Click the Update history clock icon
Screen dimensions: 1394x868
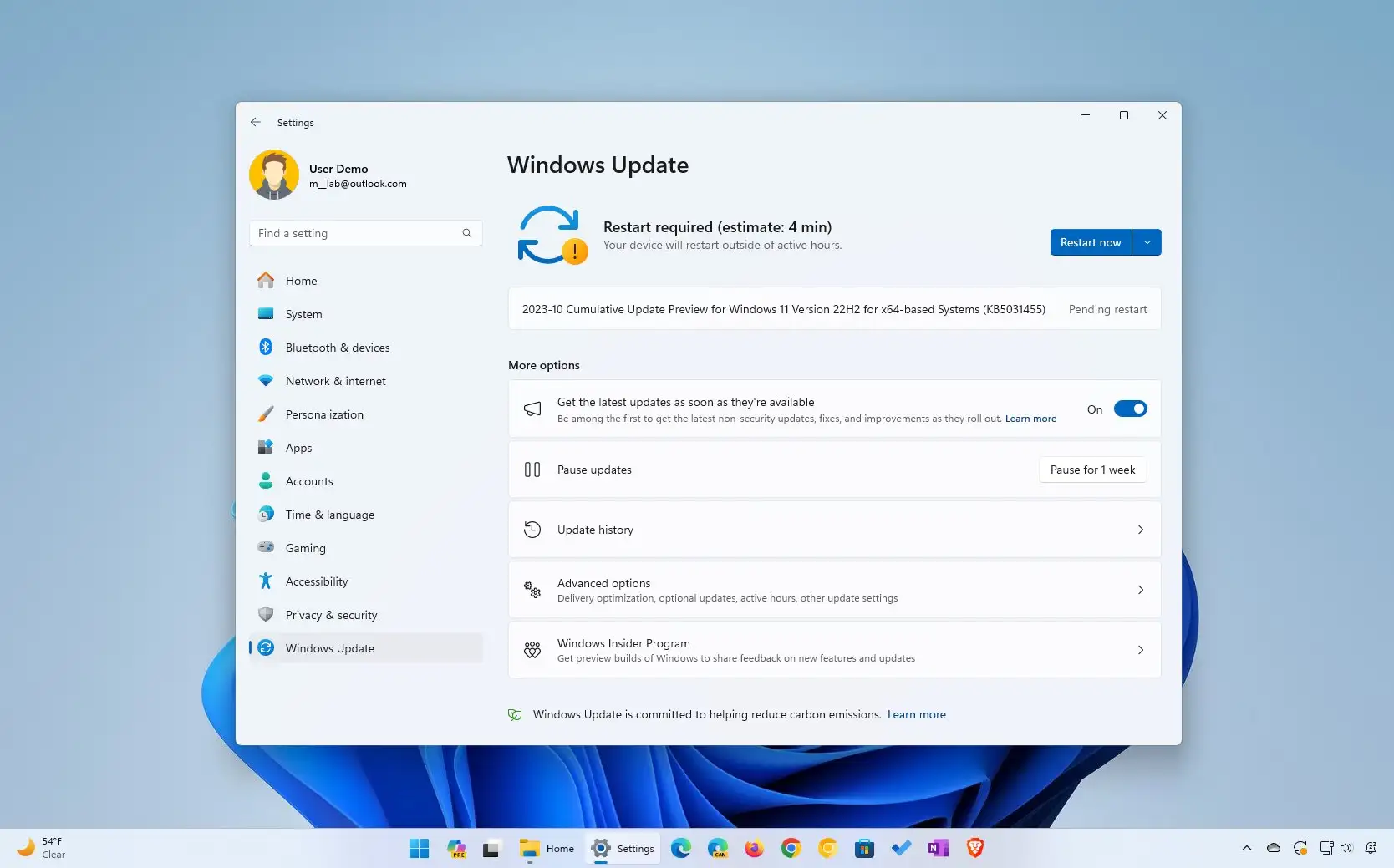[532, 529]
